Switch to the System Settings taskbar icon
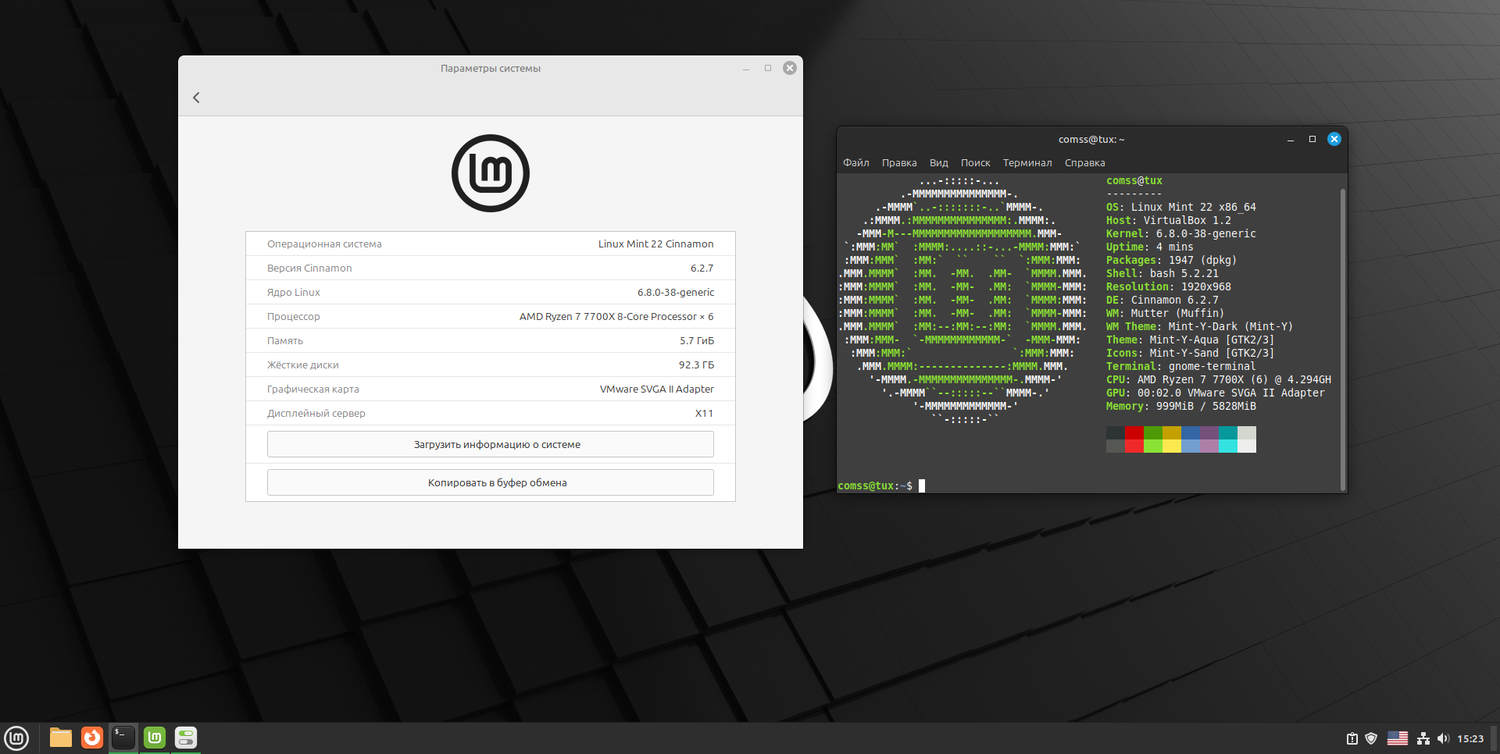 [x=186, y=738]
